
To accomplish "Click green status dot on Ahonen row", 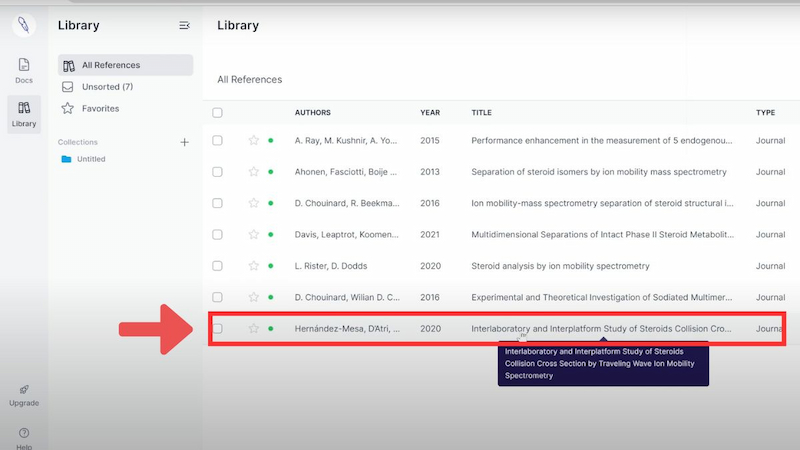I will point(271,172).
